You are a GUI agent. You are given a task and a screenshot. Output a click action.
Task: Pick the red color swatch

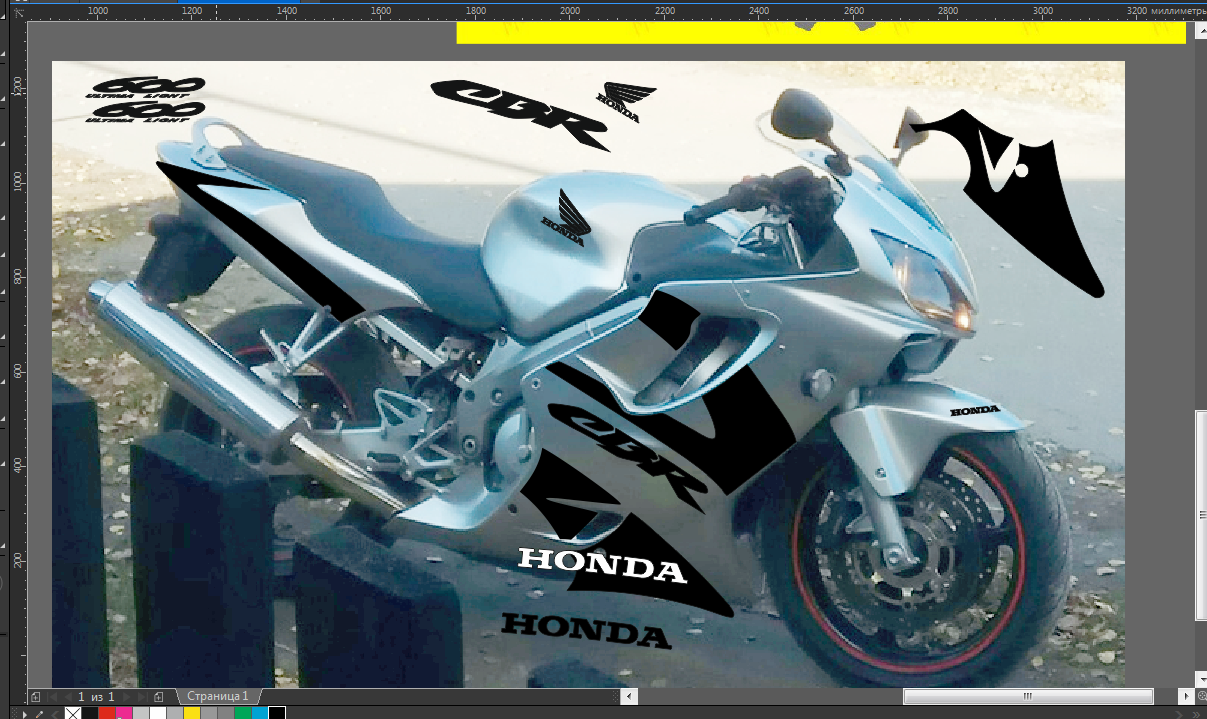(x=107, y=713)
